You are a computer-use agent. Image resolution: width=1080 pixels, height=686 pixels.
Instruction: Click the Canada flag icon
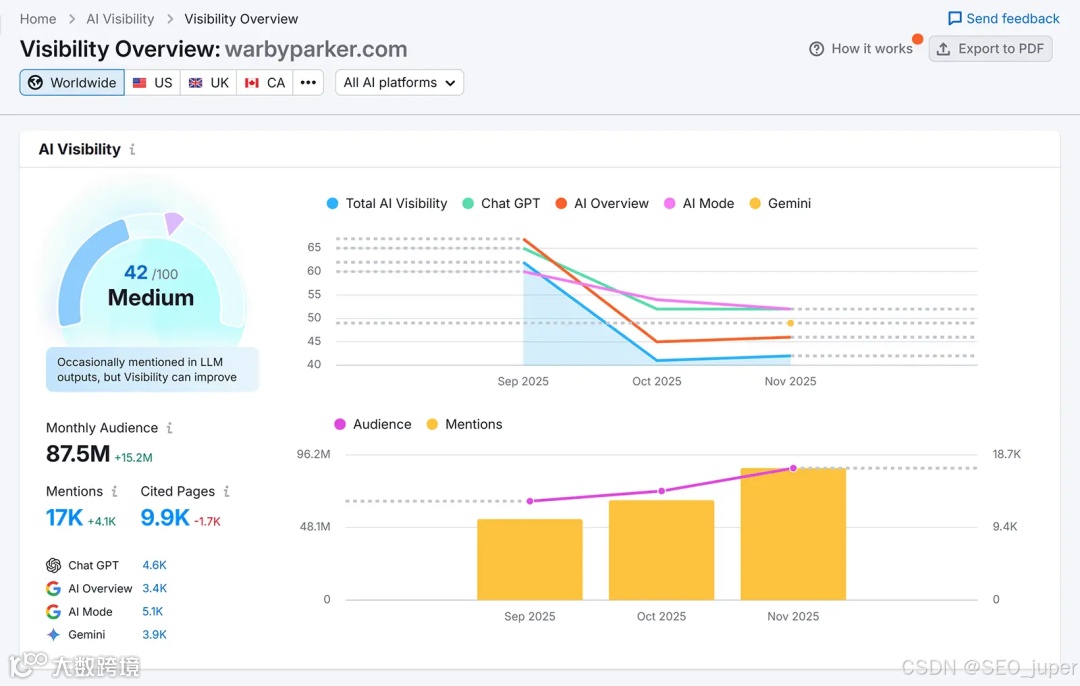252,83
